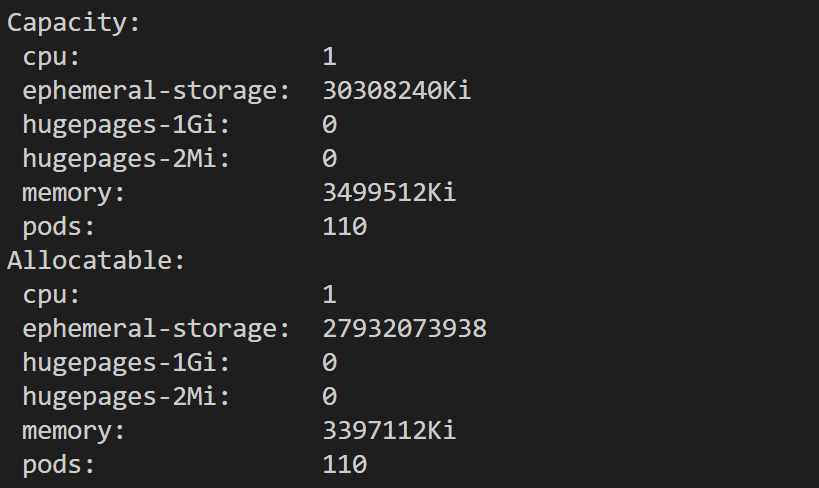Click the ephemeral-storage label under Allocatable
This screenshot has height=488, width=819.
(x=157, y=329)
